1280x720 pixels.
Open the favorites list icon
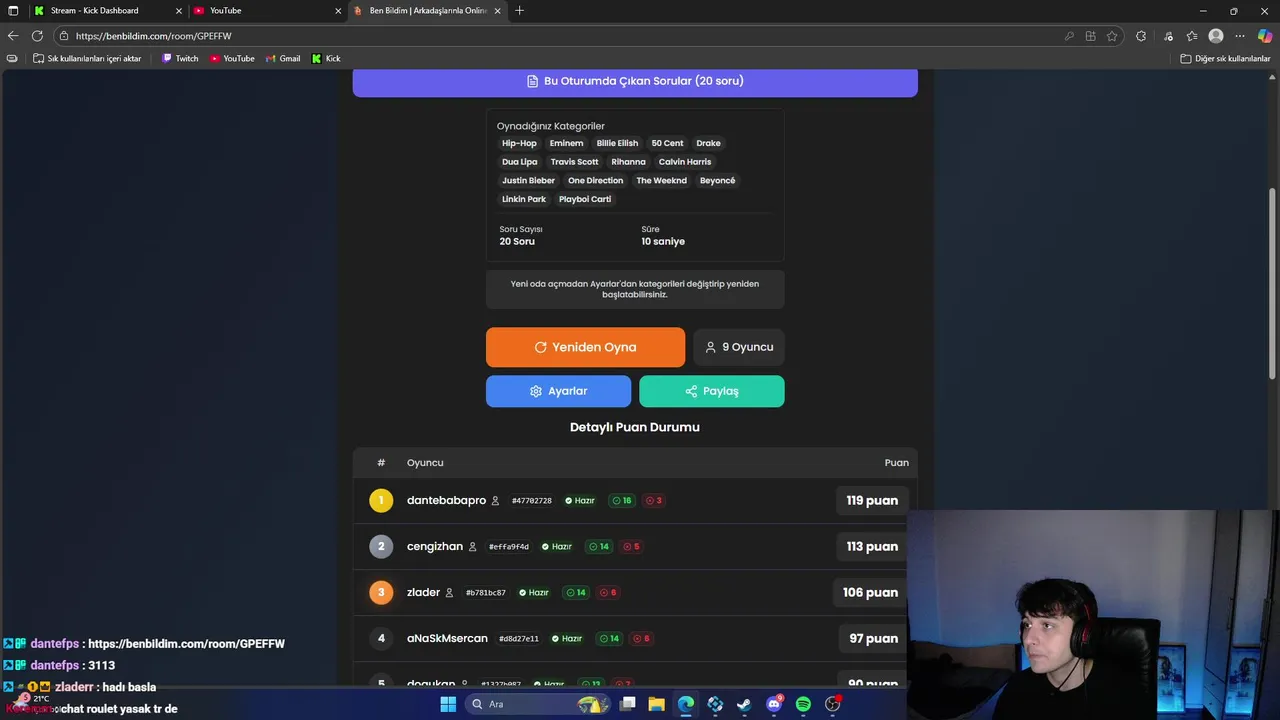coord(1191,36)
